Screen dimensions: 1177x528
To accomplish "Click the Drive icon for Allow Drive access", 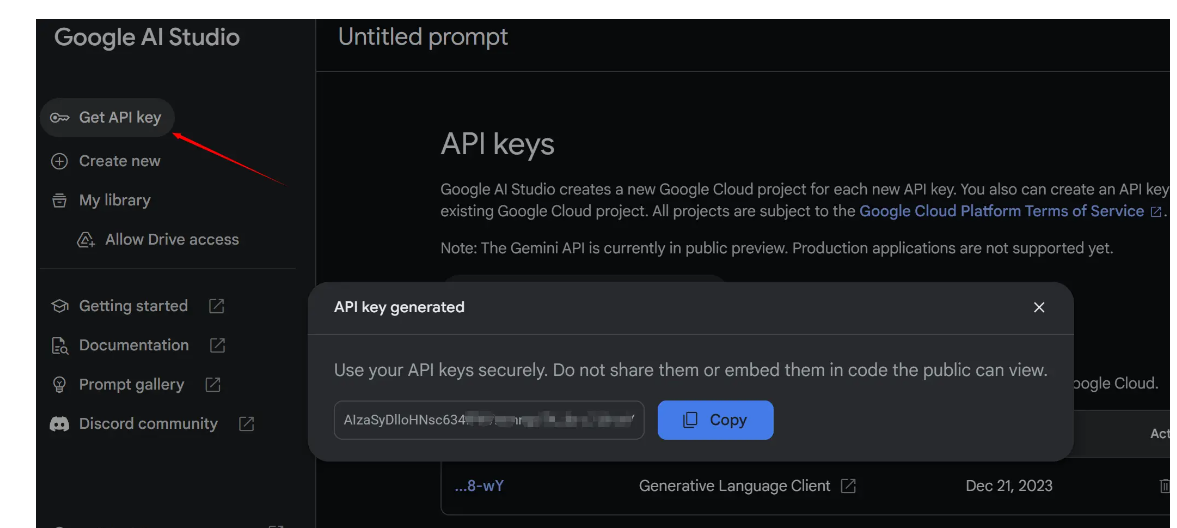I will coord(86,240).
